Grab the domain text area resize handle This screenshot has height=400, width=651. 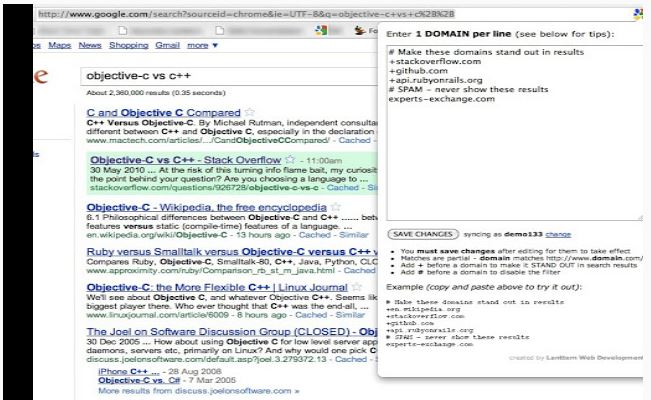(x=640, y=217)
